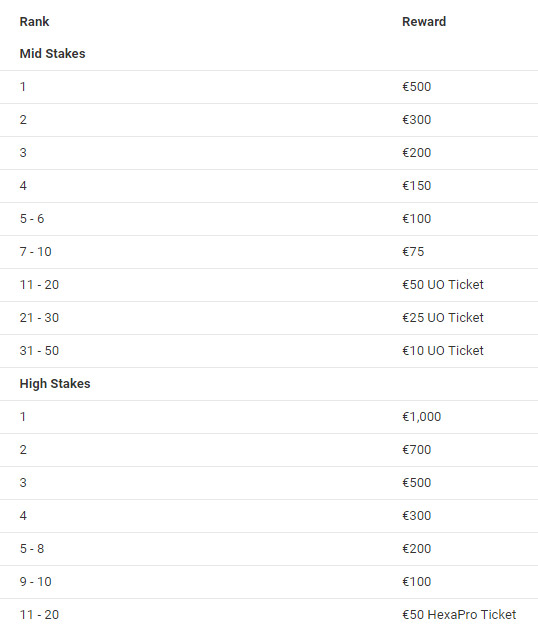Click the Reward column header
The height and width of the screenshot is (641, 538).
424,21
